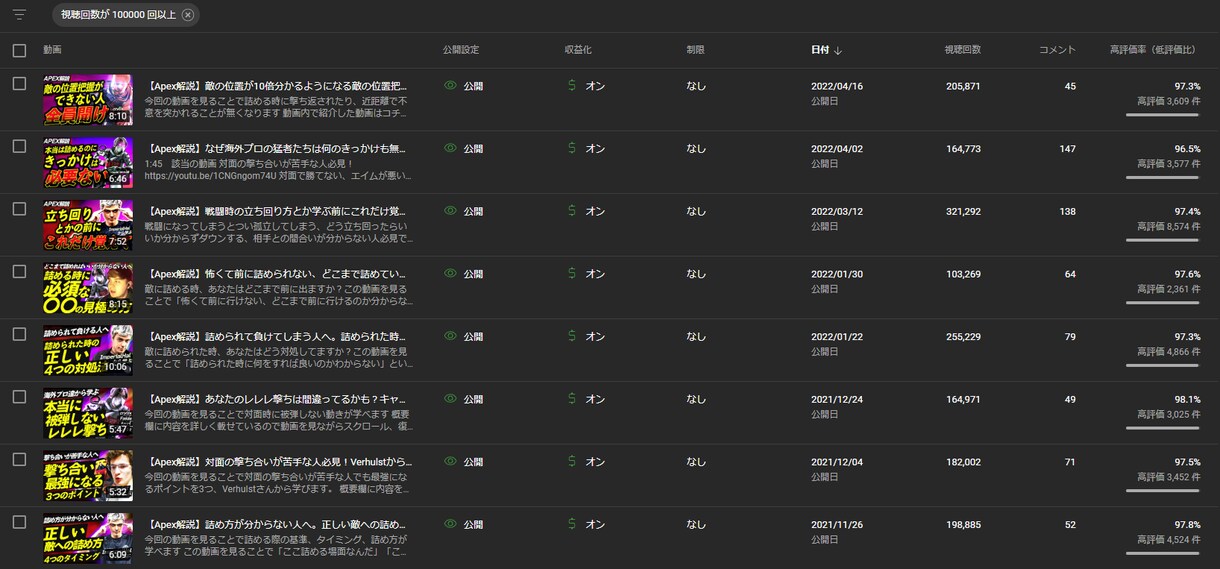This screenshot has height=569, width=1220.
Task: Select checkbox for 2022/04/02 video row
Action: tap(19, 146)
